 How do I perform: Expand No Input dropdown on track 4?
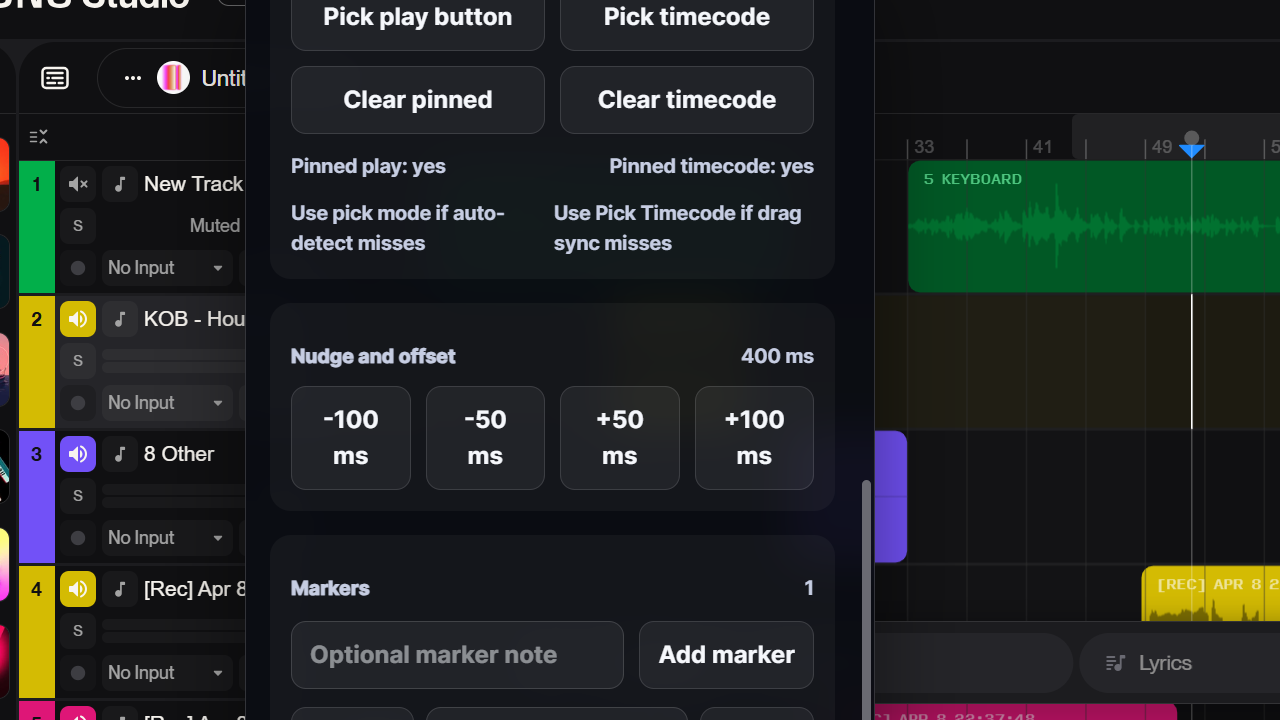(x=166, y=673)
